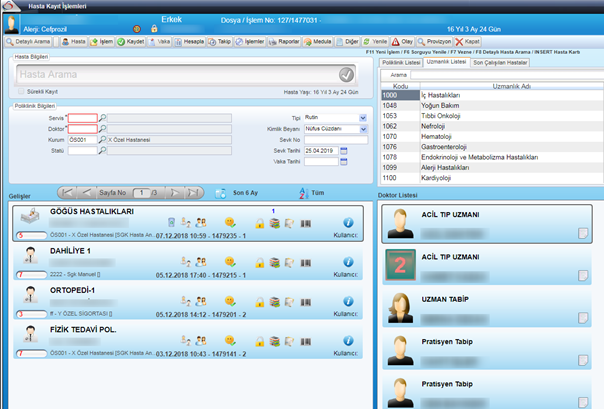Select the Kardiyoloji row in specialty list
Viewport: 604px width, 409px height.
tap(492, 178)
